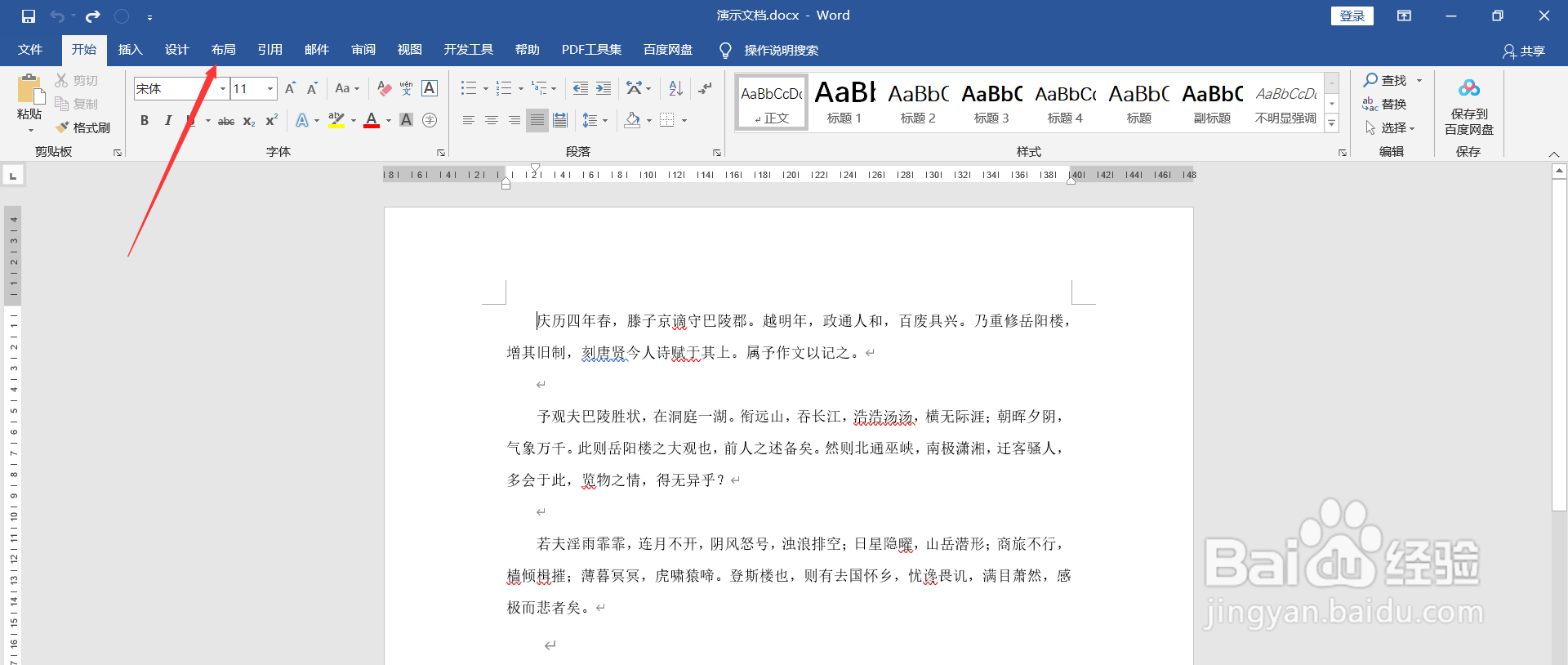Switch to the PDF工具集 tab
Screen dimensions: 1568x665
pos(591,50)
